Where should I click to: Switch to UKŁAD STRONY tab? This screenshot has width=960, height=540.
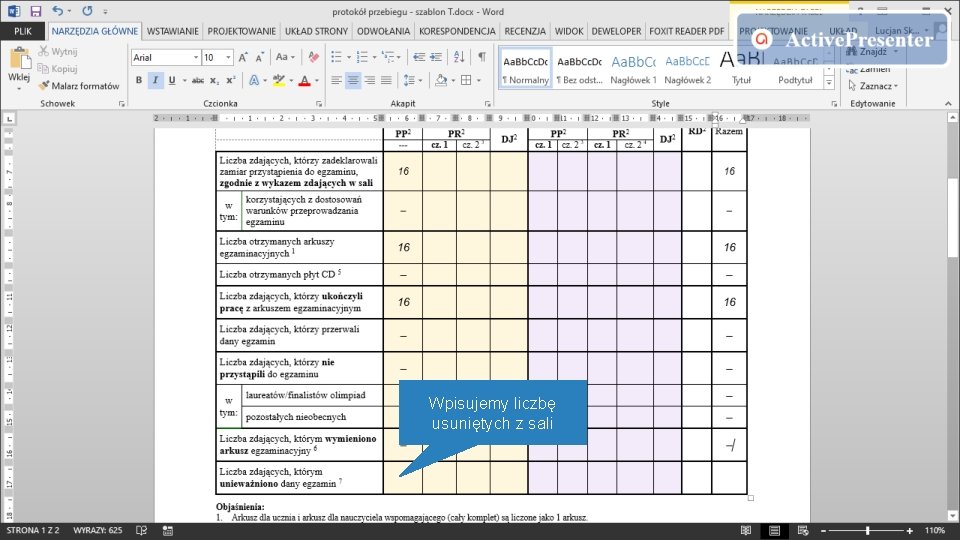[316, 31]
